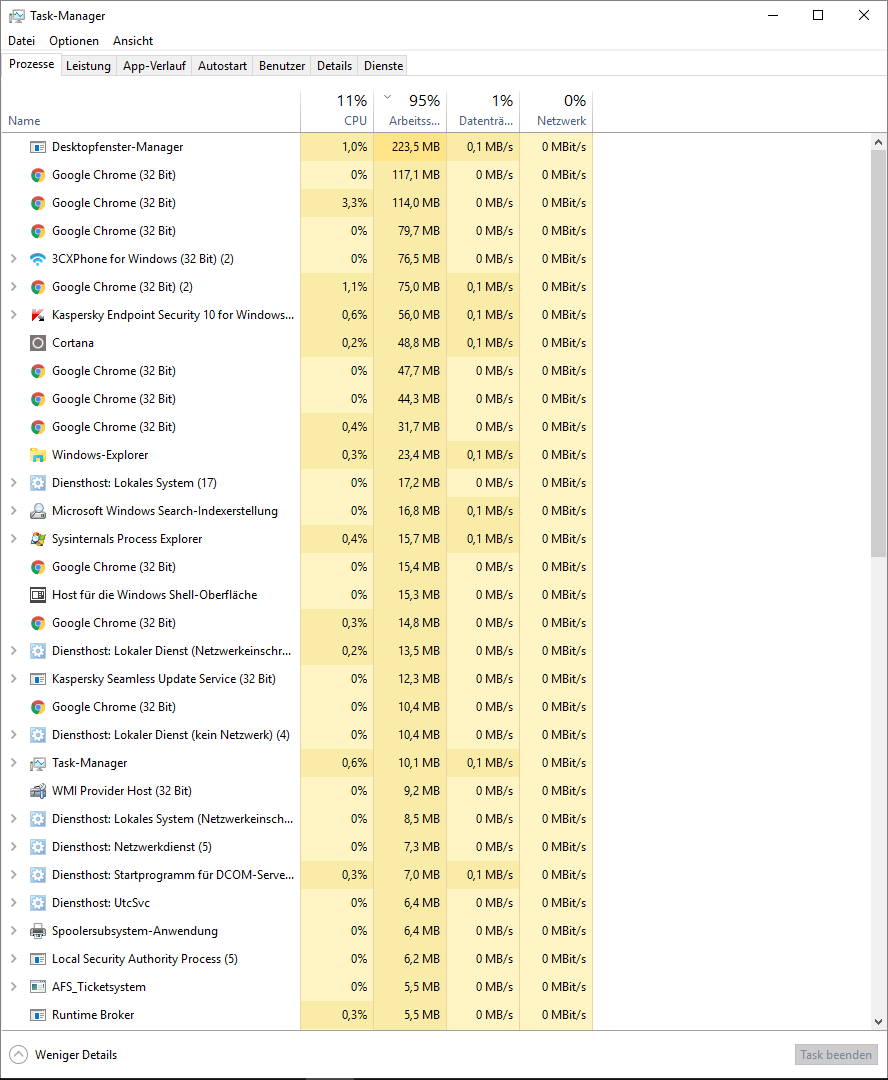Switch to the Leistung tab
The width and height of the screenshot is (888, 1080).
point(88,66)
